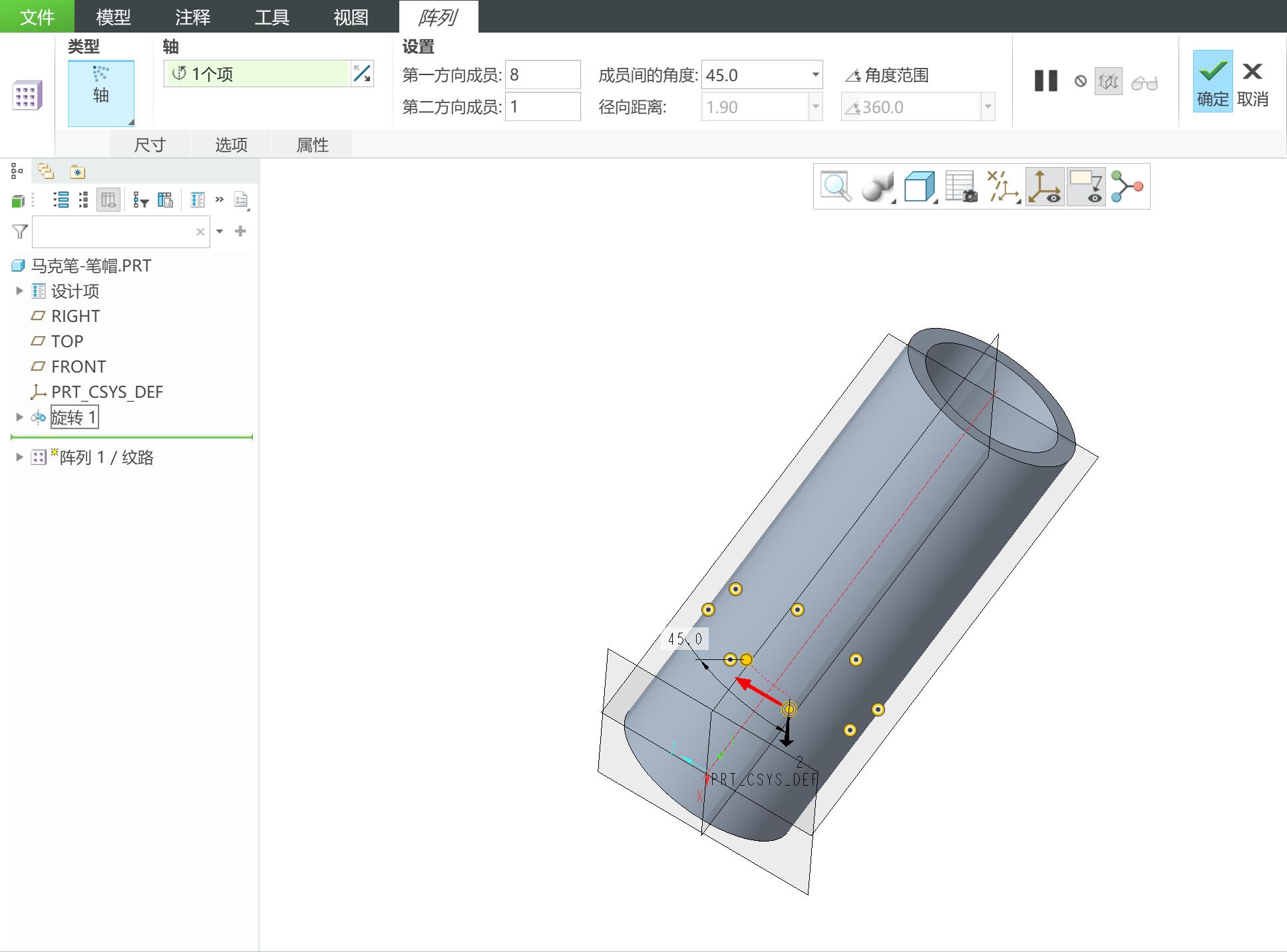This screenshot has height=952, width=1287.
Task: Toggle the attached preview mode icon
Action: pyautogui.click(x=1108, y=82)
